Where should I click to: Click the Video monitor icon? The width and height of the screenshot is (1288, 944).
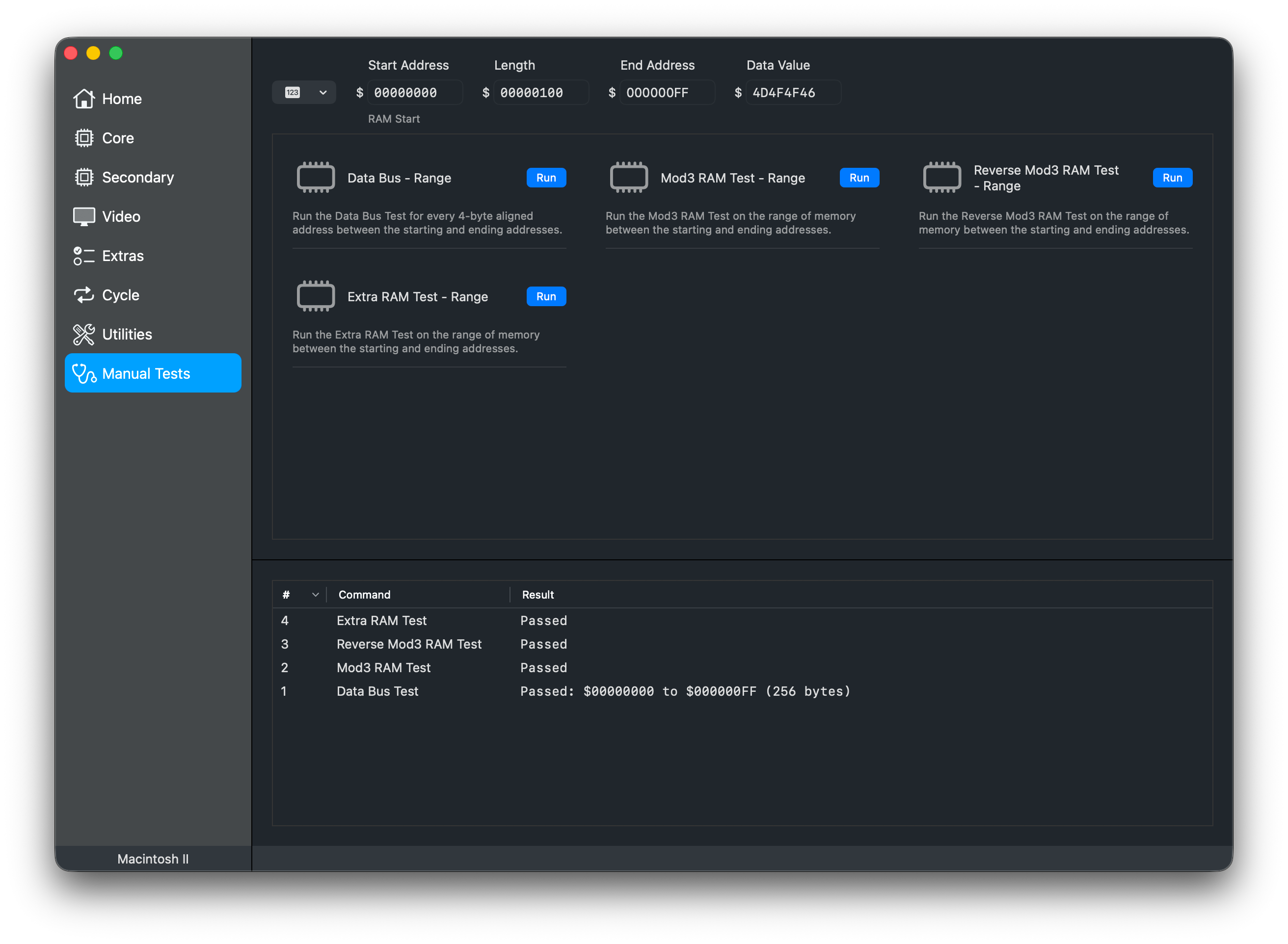83,216
